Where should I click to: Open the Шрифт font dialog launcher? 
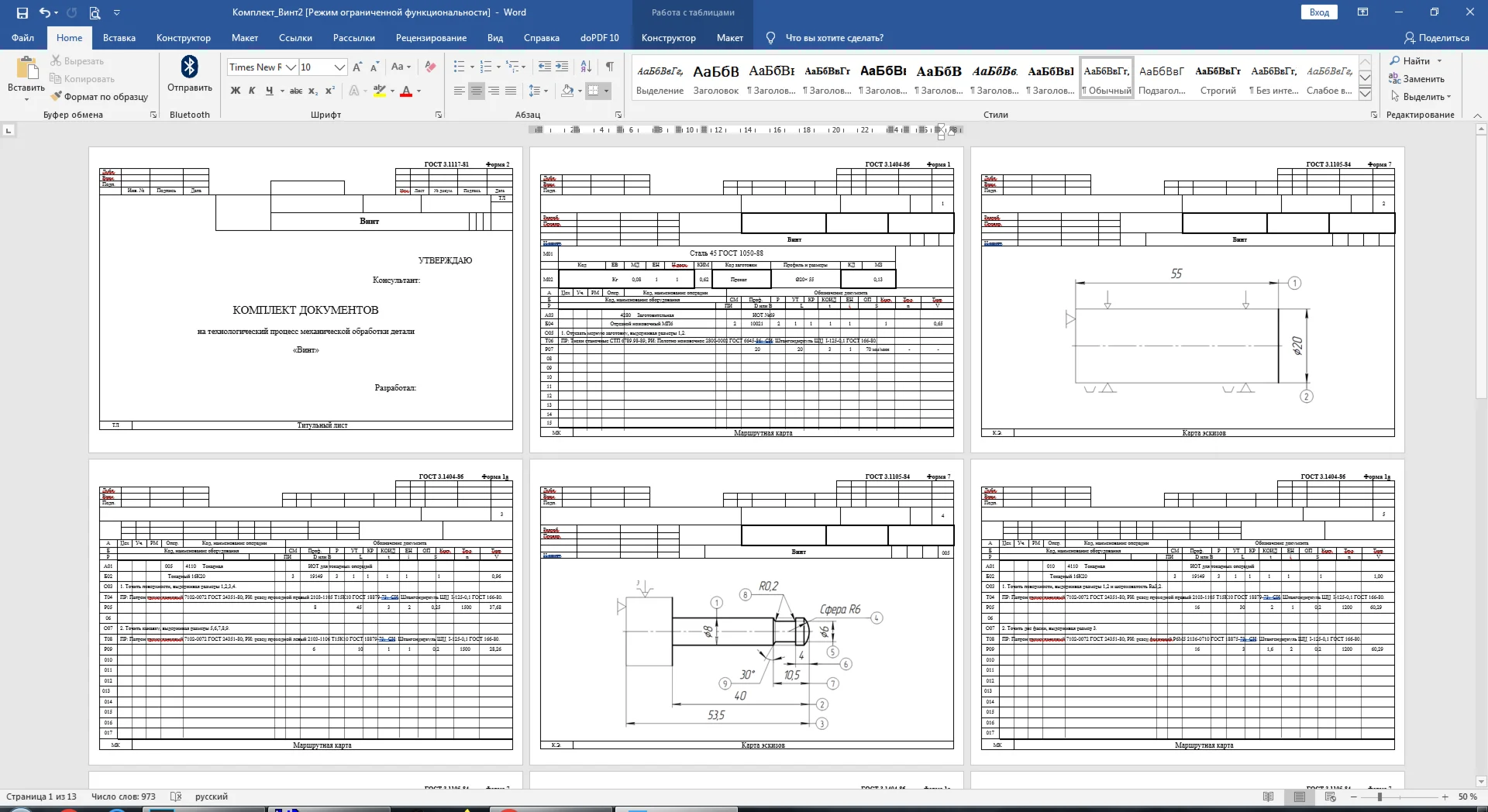click(439, 115)
